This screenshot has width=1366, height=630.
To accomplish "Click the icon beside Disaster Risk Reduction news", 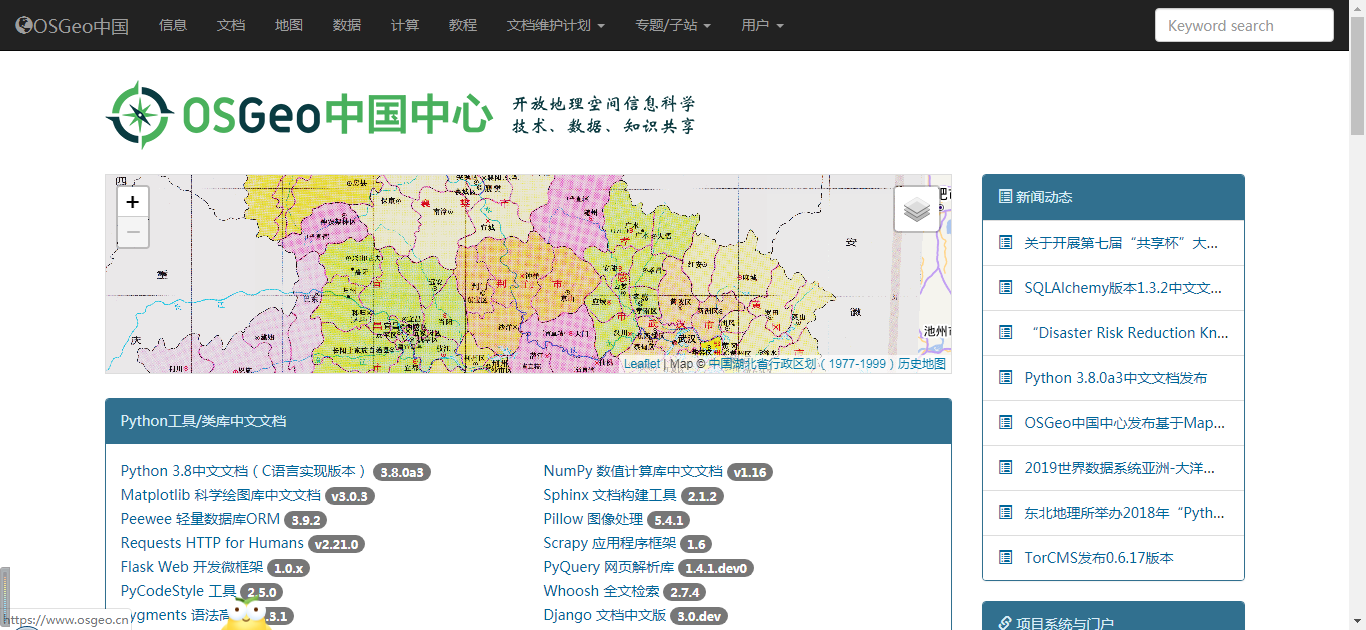I will (x=1005, y=333).
